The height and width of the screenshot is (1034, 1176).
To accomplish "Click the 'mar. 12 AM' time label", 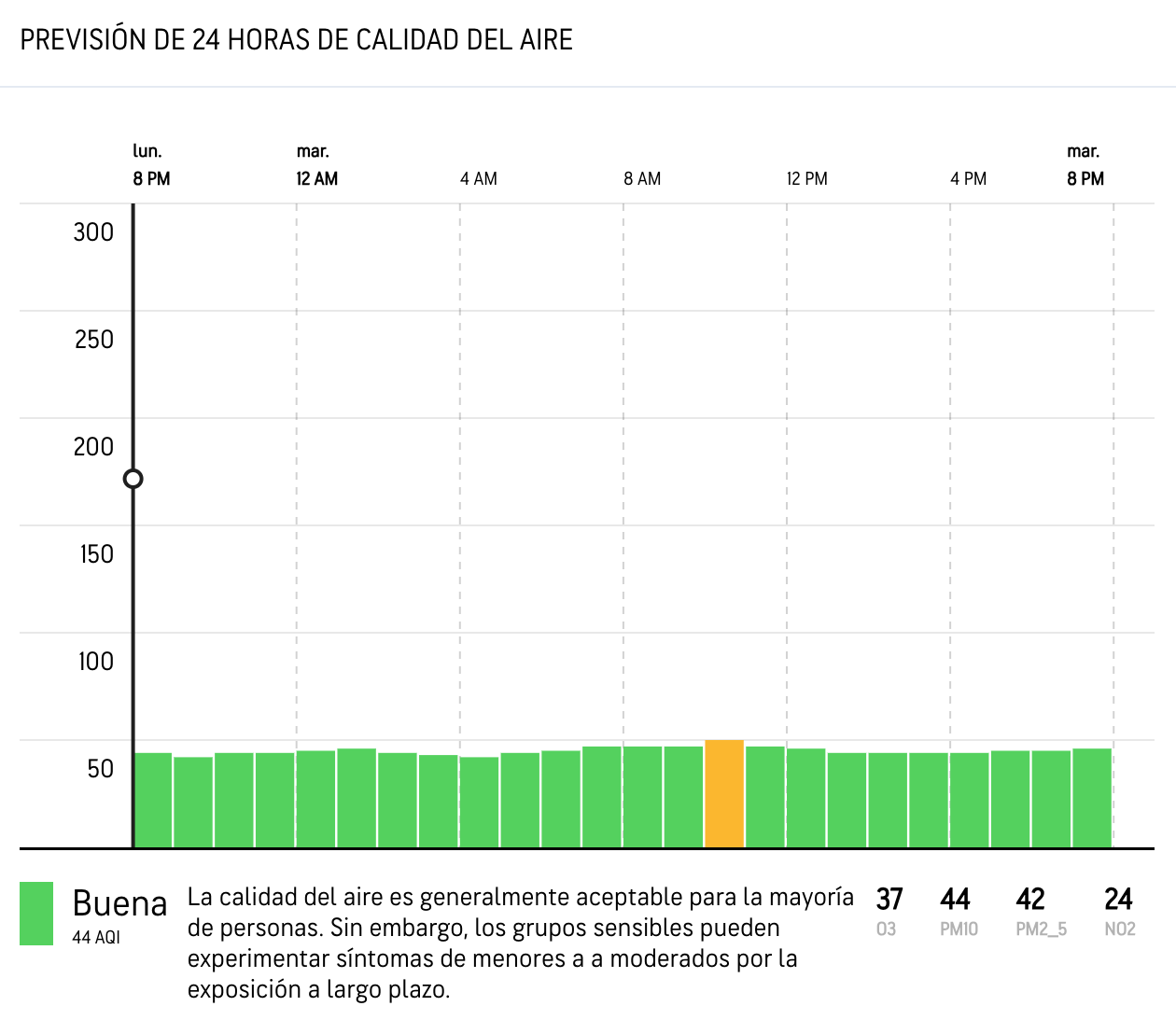I will 316,165.
